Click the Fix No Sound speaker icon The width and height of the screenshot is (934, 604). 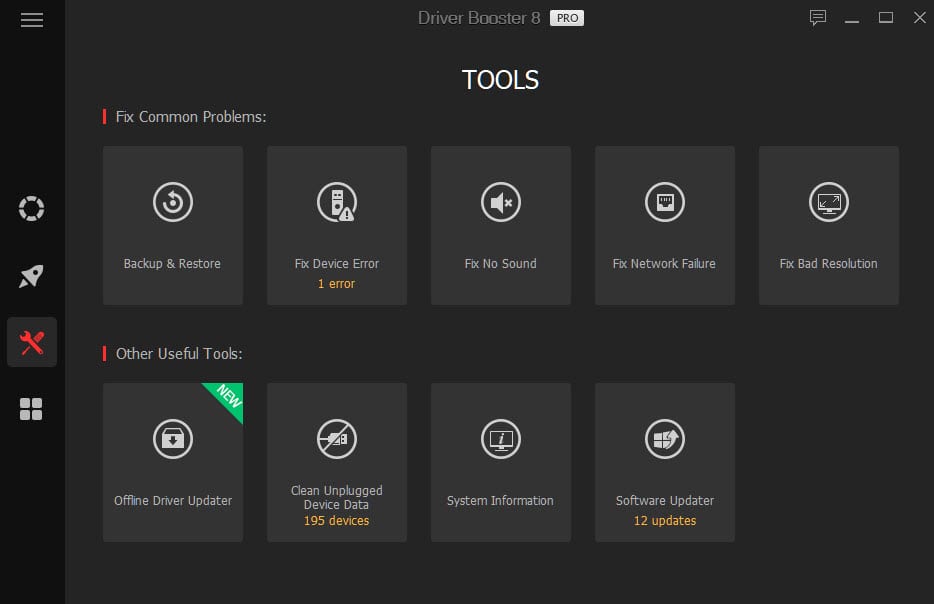click(500, 202)
